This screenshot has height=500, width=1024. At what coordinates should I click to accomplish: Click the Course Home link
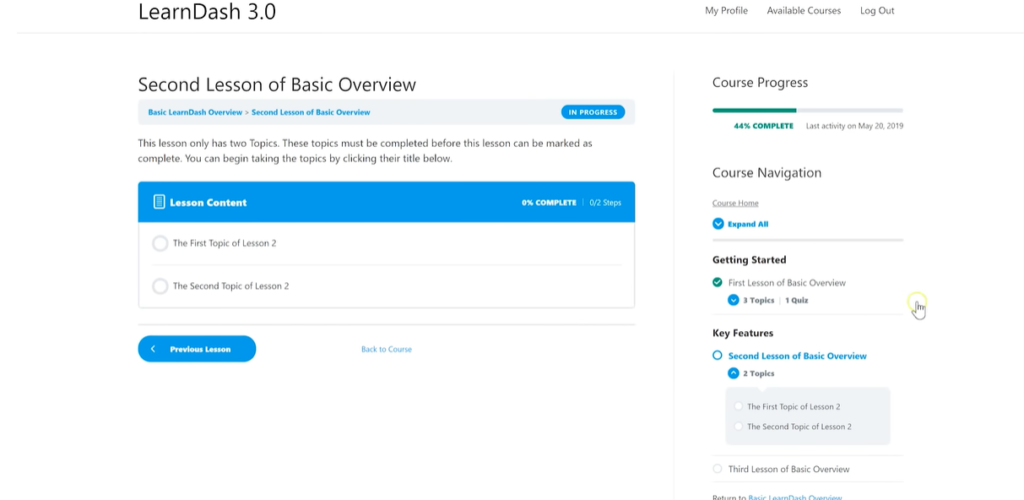735,203
